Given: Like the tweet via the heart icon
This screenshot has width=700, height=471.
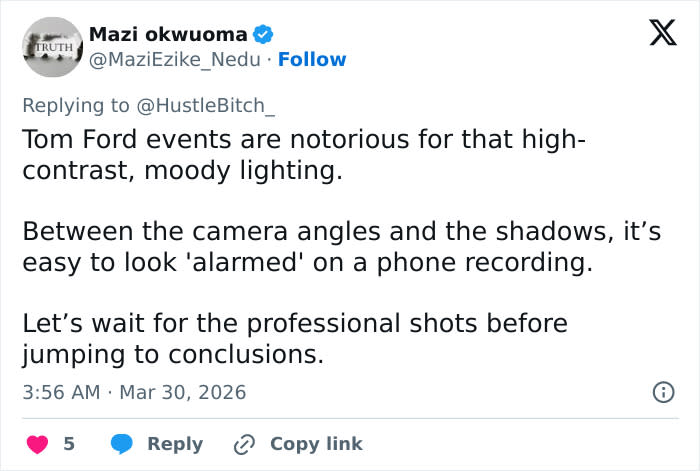Looking at the screenshot, I should click(39, 443).
